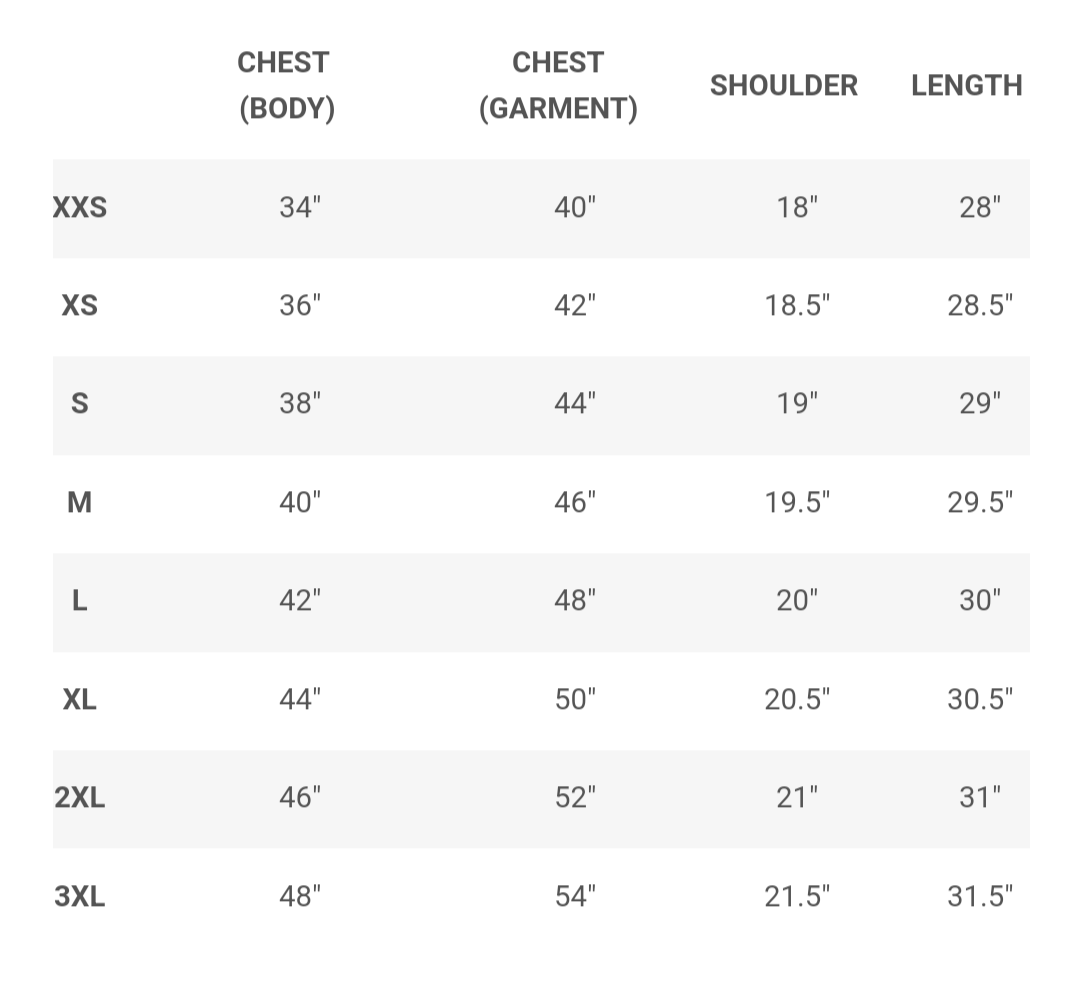Select the 30" length value for L

click(x=980, y=601)
